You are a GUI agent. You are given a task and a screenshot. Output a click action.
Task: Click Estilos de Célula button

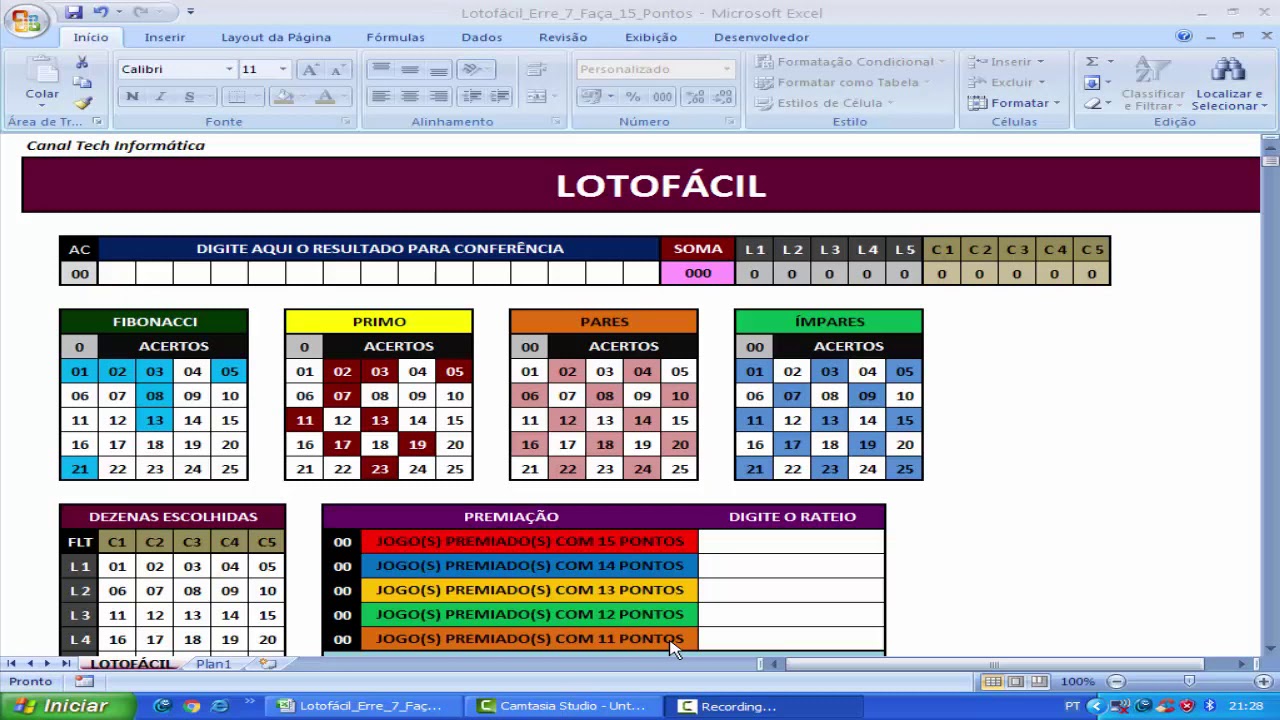pos(824,103)
